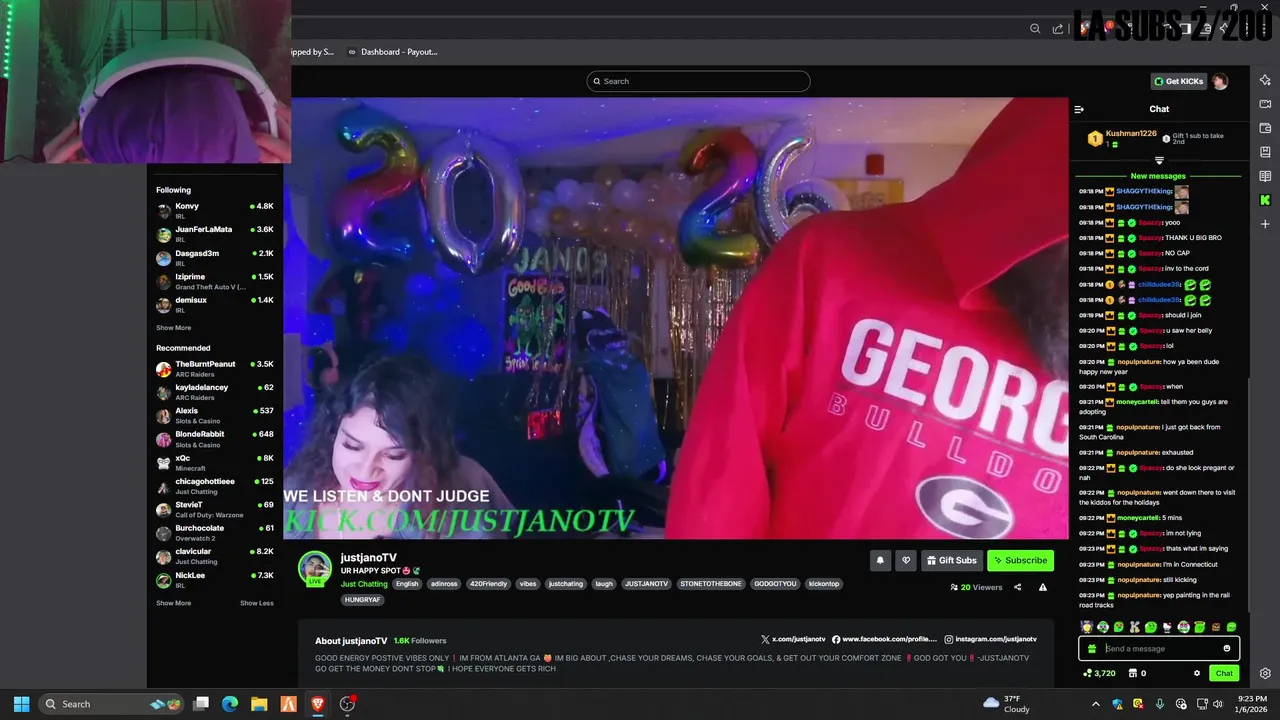Open reading list sidebar icon
Screen dimensions: 1280x720
click(x=1265, y=176)
